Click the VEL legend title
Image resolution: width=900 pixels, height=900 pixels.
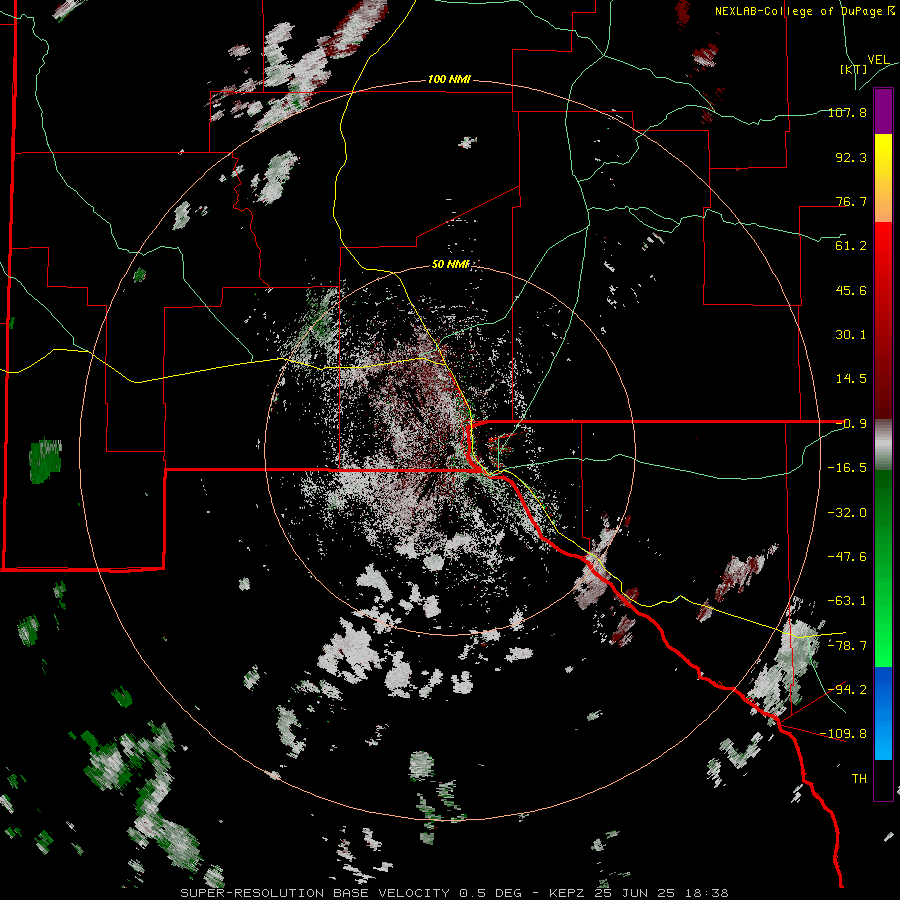878,60
